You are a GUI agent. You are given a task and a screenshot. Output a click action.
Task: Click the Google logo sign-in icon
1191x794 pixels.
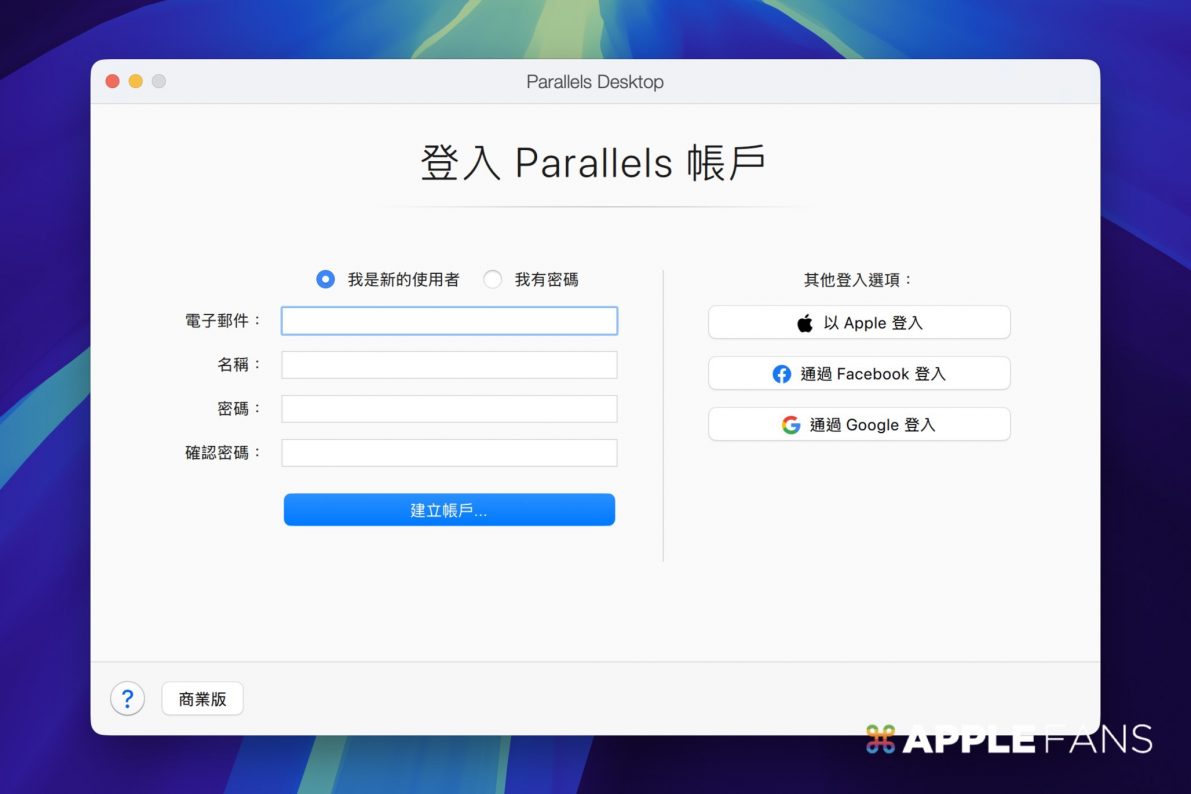(x=791, y=425)
